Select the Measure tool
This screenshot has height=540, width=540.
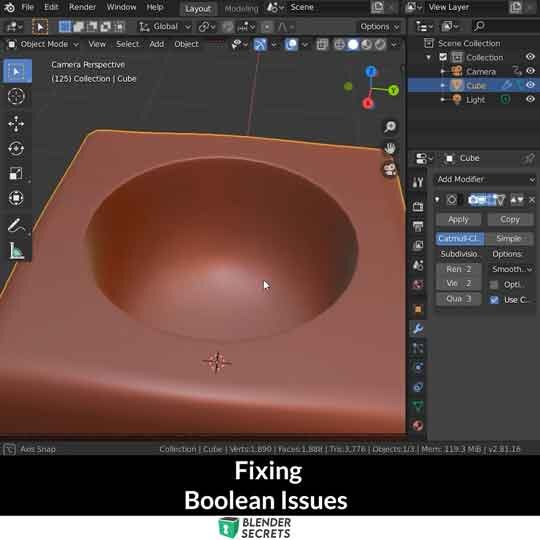coord(16,250)
